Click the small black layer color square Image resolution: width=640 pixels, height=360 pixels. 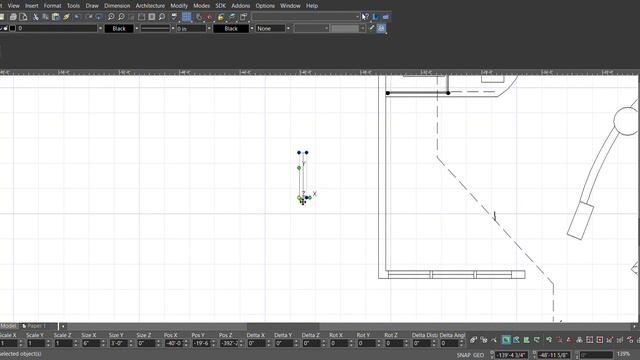[12, 28]
